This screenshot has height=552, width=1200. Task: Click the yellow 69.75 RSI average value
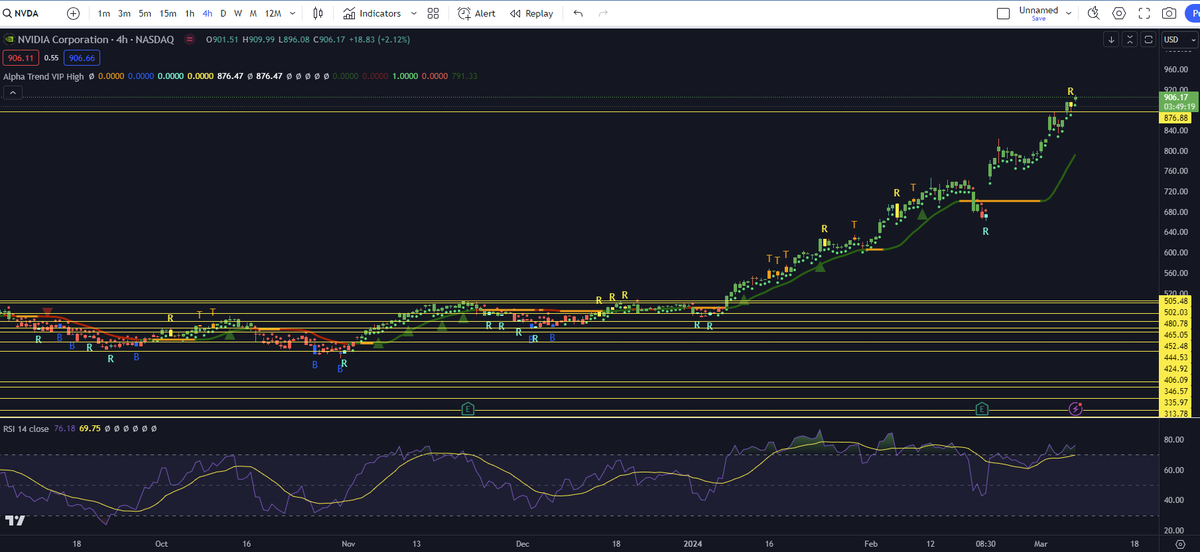coord(89,428)
